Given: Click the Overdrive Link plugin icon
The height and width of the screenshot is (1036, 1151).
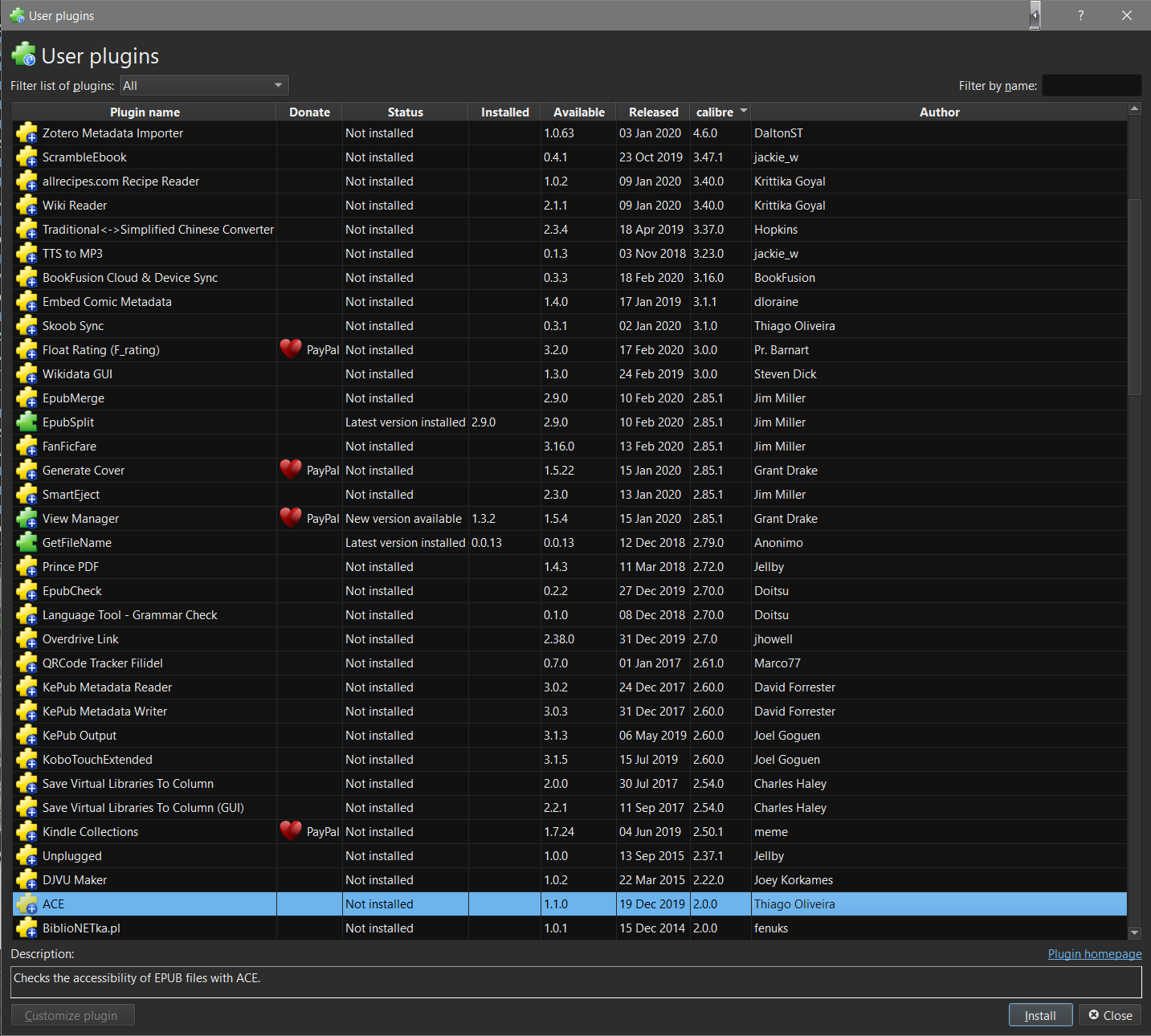Looking at the screenshot, I should (x=27, y=639).
